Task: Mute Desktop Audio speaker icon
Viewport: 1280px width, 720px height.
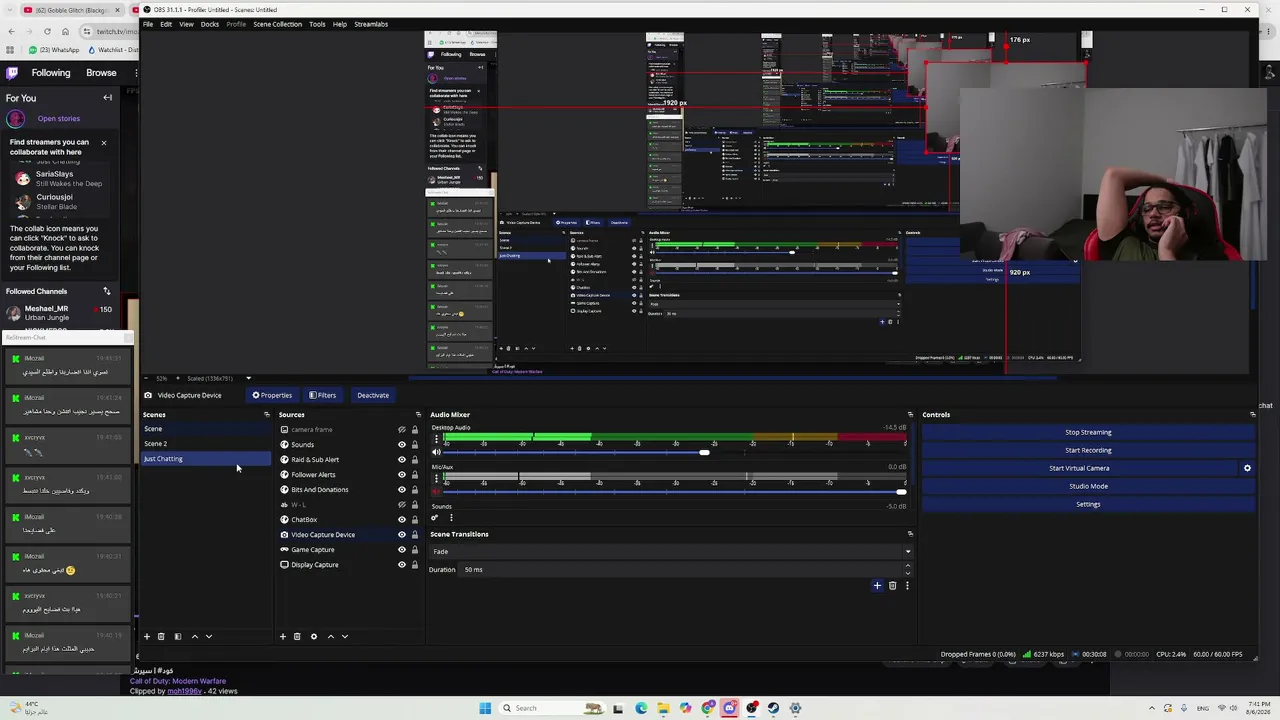Action: coord(436,452)
